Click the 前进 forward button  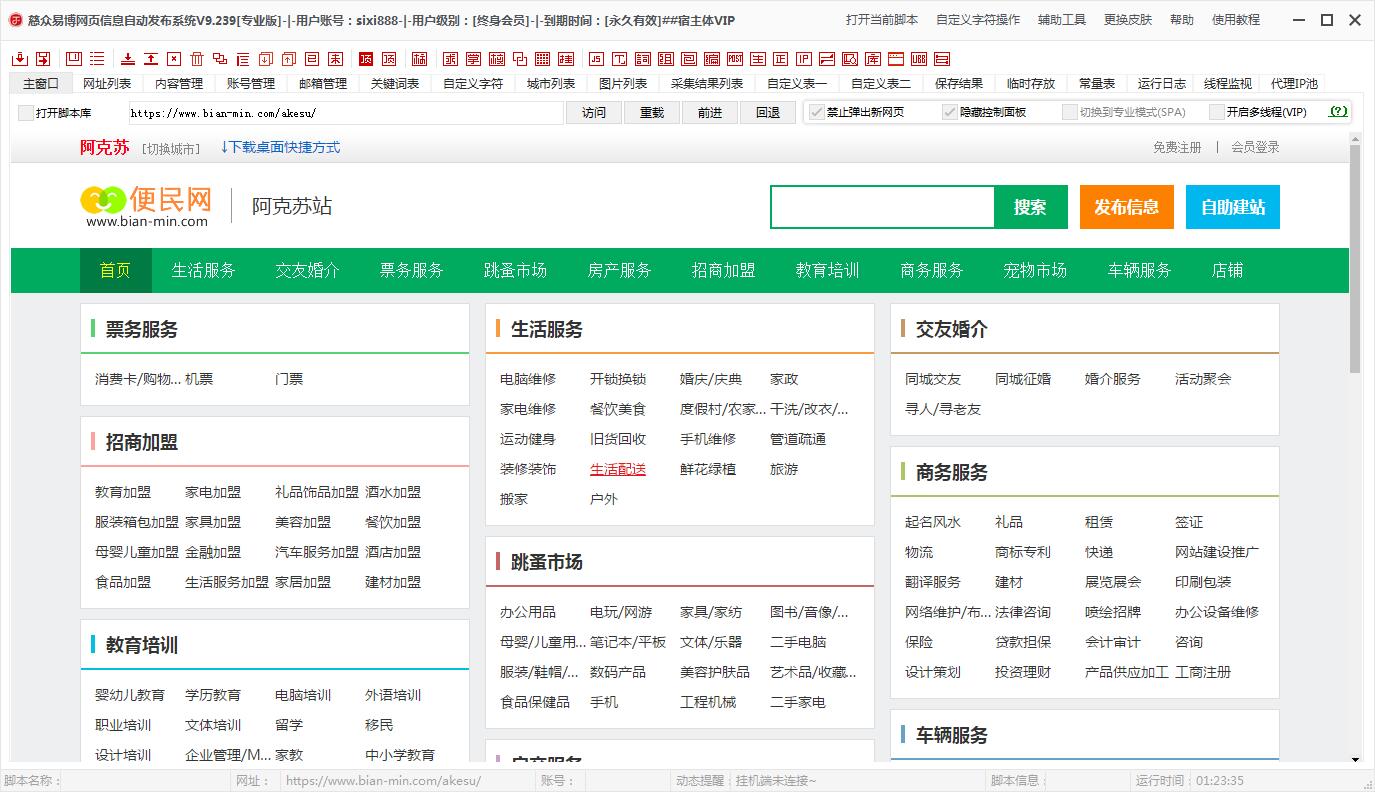(710, 113)
